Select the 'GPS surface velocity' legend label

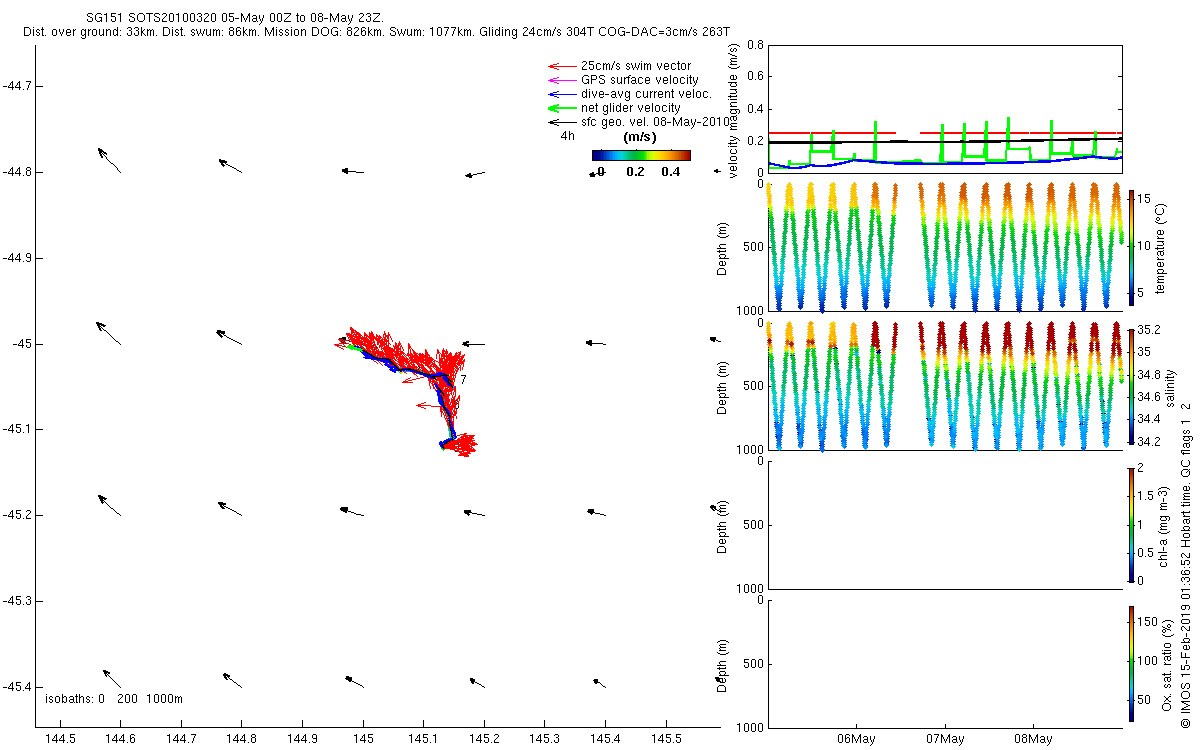[x=640, y=80]
